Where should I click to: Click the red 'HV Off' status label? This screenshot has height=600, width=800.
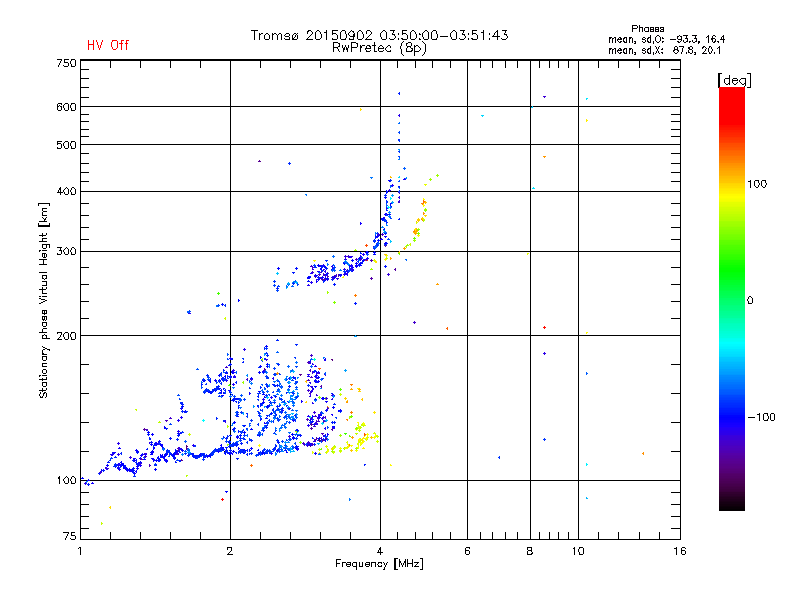(108, 45)
